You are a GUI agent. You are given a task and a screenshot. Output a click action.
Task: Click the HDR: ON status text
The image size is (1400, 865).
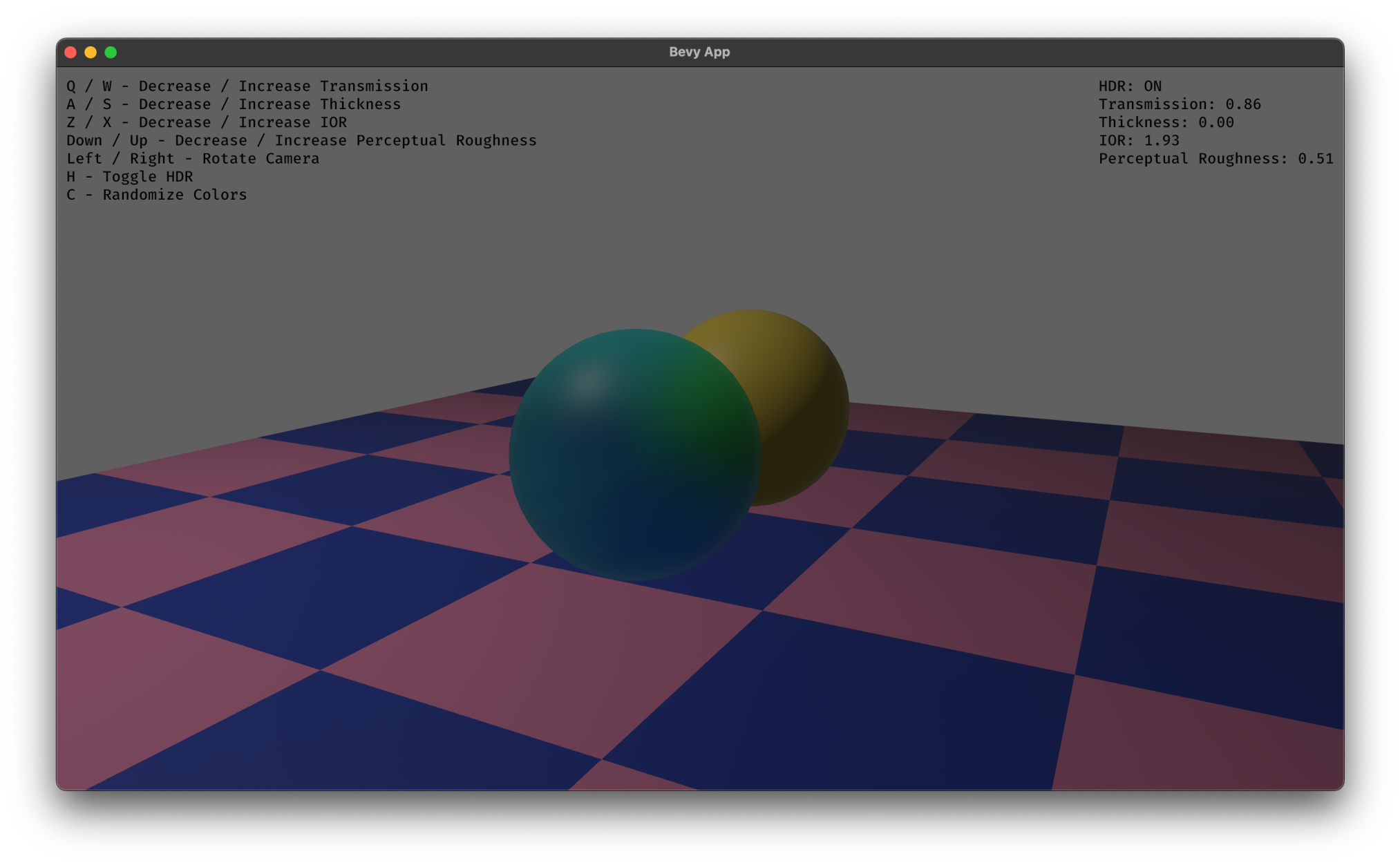[x=1130, y=86]
